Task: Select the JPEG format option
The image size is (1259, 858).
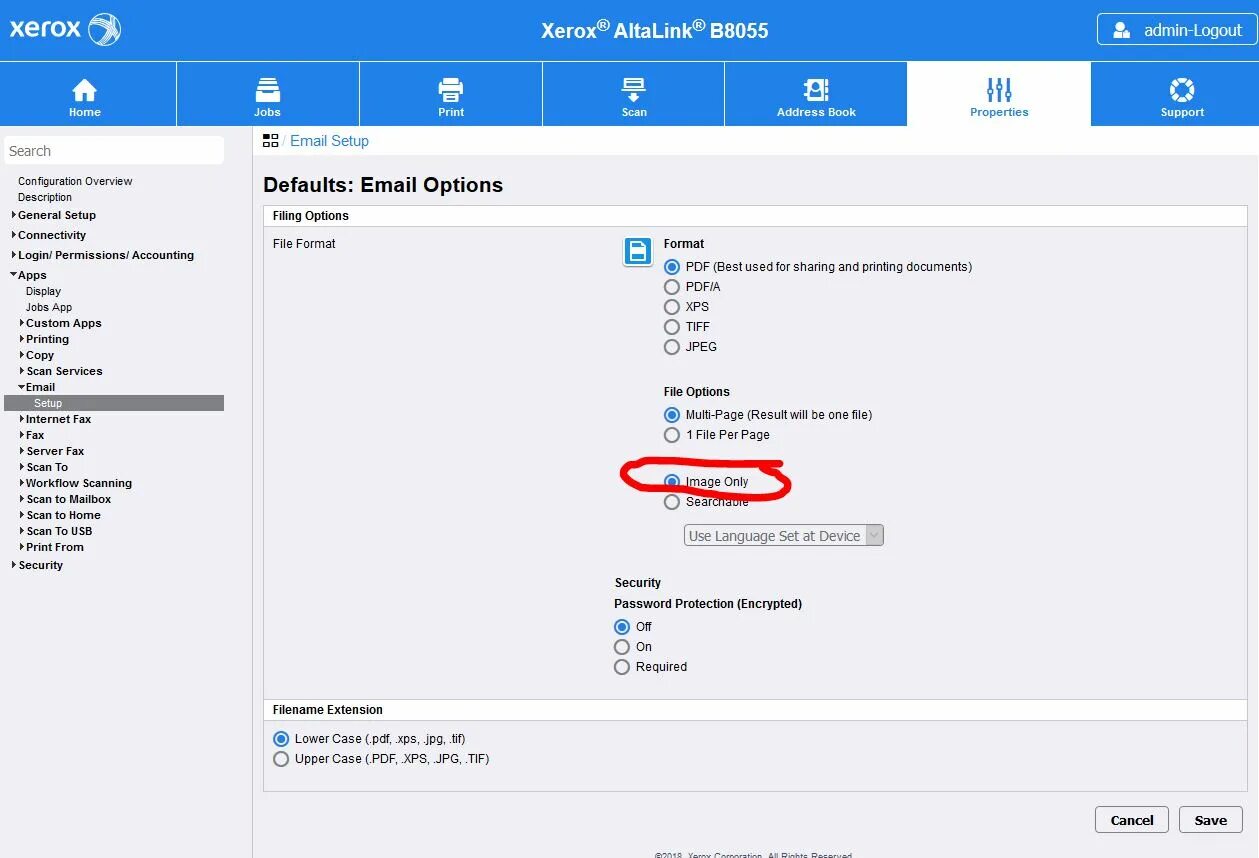Action: pos(672,347)
